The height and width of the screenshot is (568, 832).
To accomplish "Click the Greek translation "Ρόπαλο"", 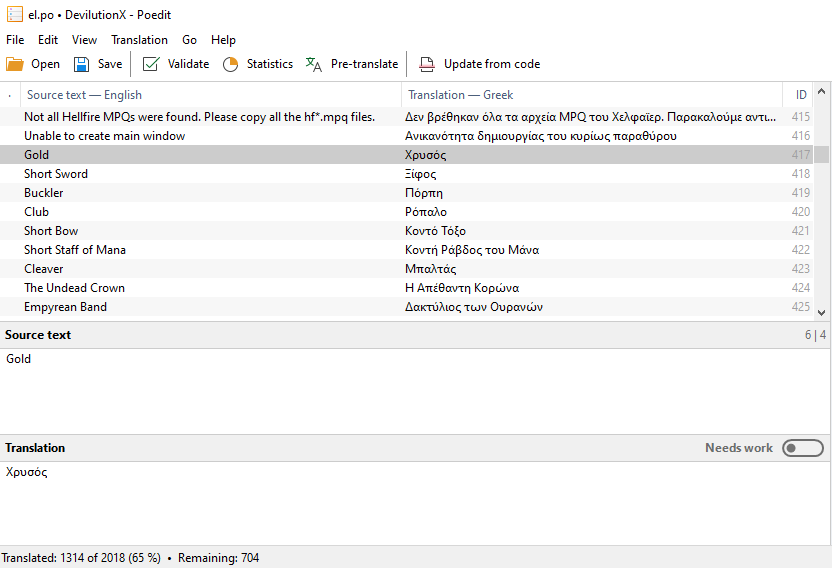I will coord(426,212).
